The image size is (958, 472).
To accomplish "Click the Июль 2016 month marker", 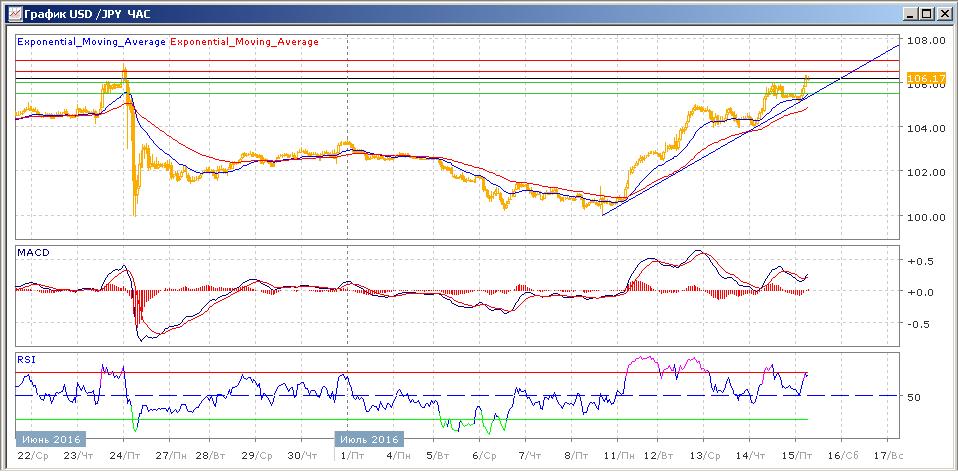I will (369, 438).
